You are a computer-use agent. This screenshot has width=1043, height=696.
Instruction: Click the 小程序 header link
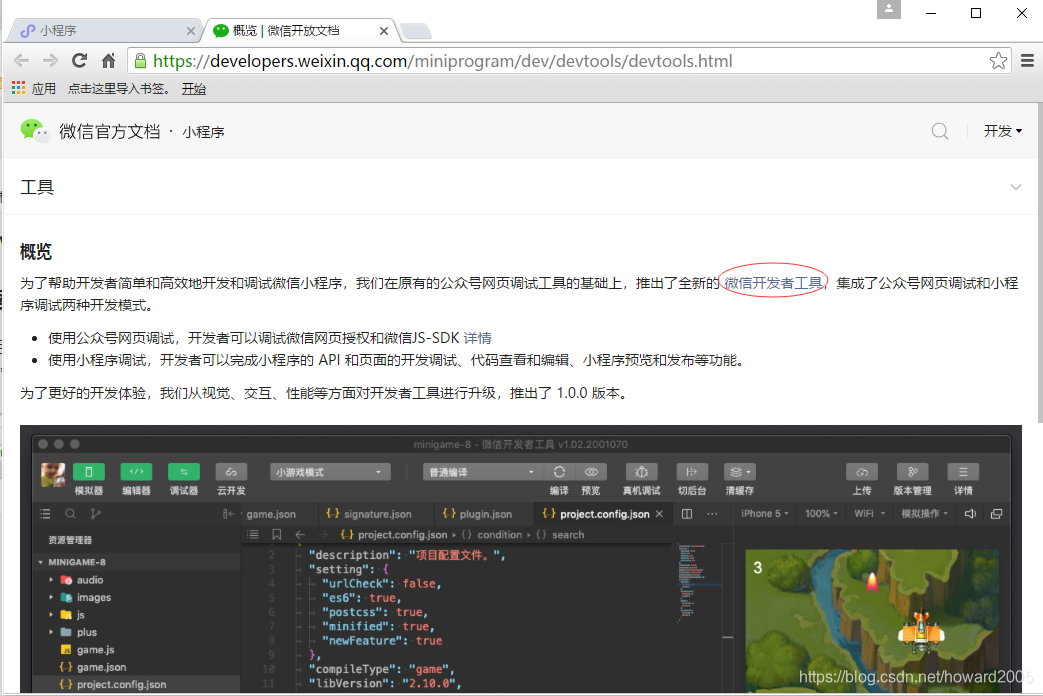(204, 132)
